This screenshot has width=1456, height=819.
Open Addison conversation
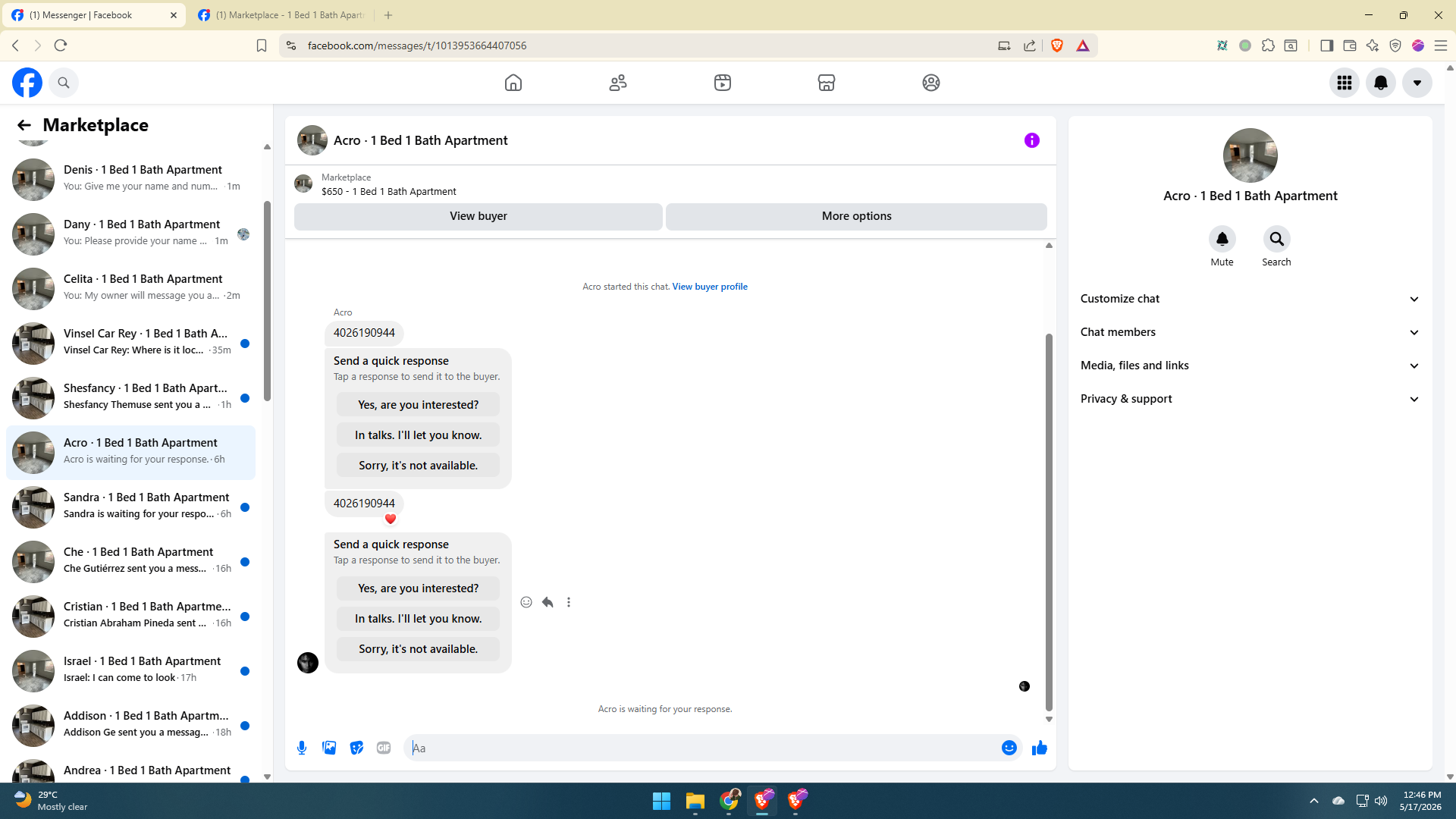coord(130,725)
